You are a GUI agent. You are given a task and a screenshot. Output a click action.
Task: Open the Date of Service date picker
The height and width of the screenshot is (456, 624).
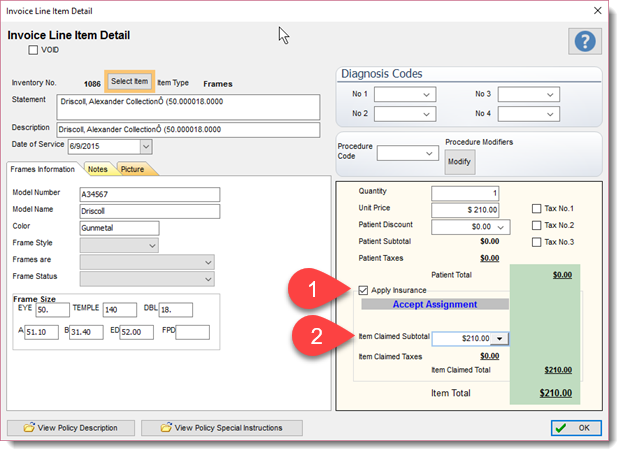pos(146,146)
